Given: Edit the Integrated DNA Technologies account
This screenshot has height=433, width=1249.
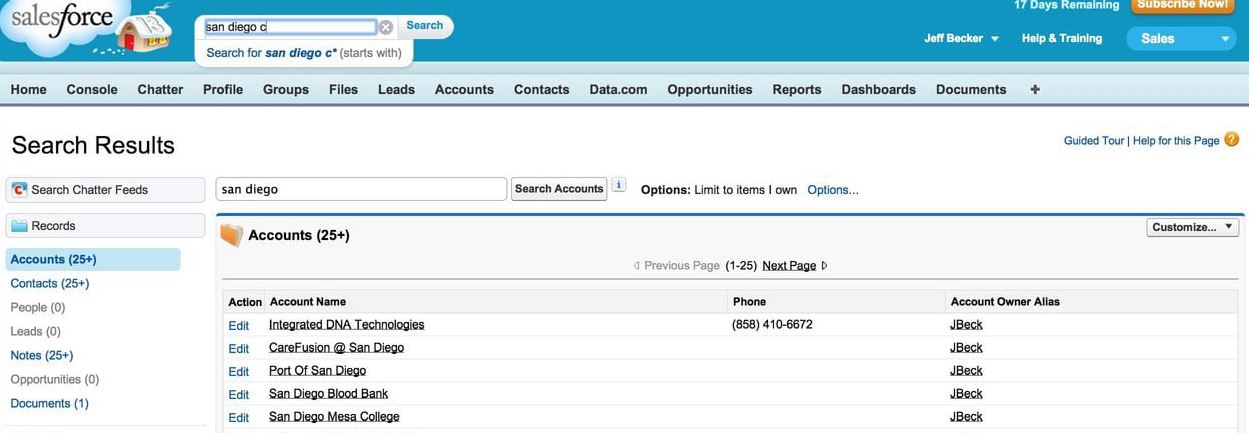Looking at the screenshot, I should [238, 325].
